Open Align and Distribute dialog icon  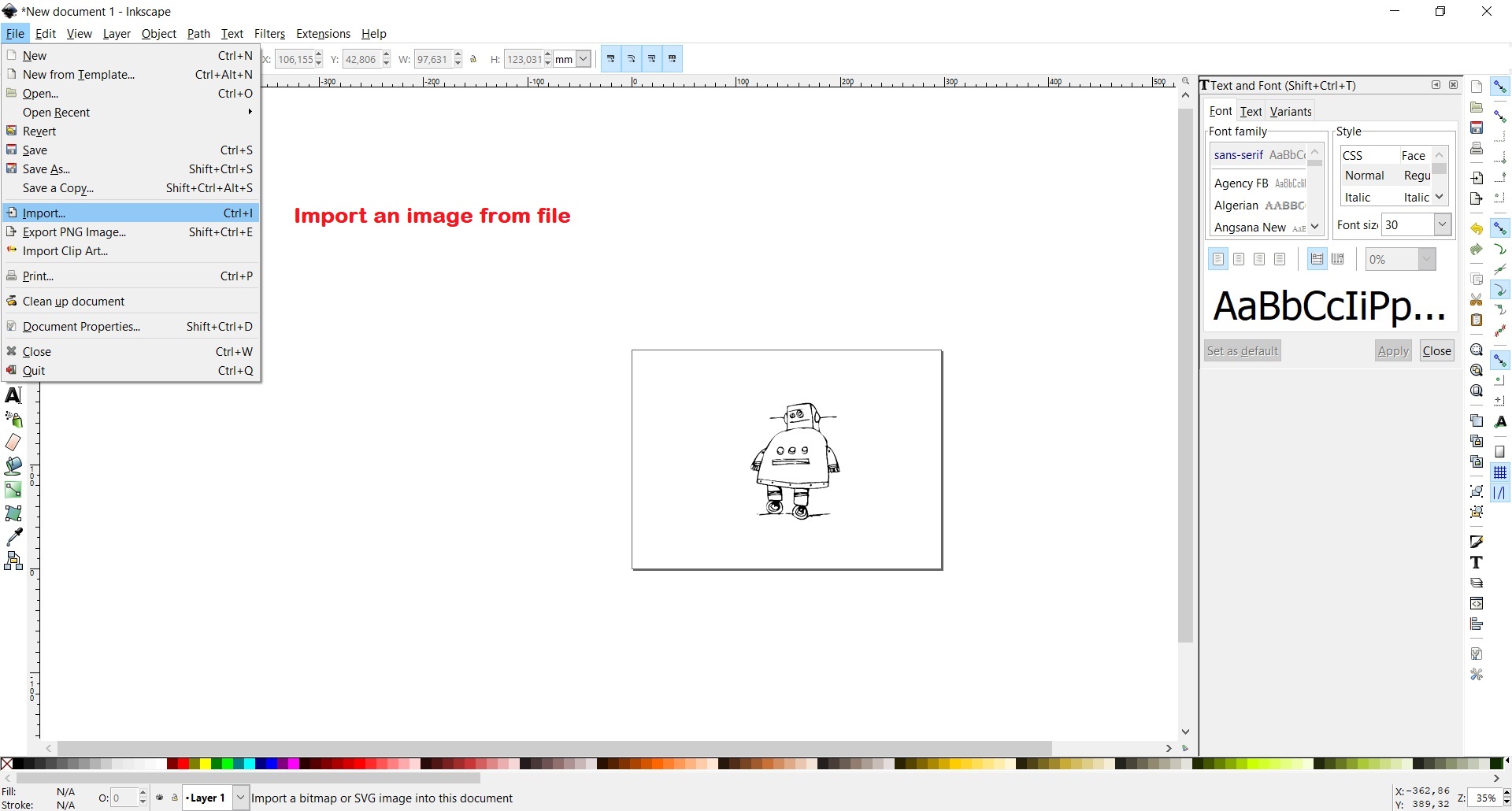tap(1477, 624)
